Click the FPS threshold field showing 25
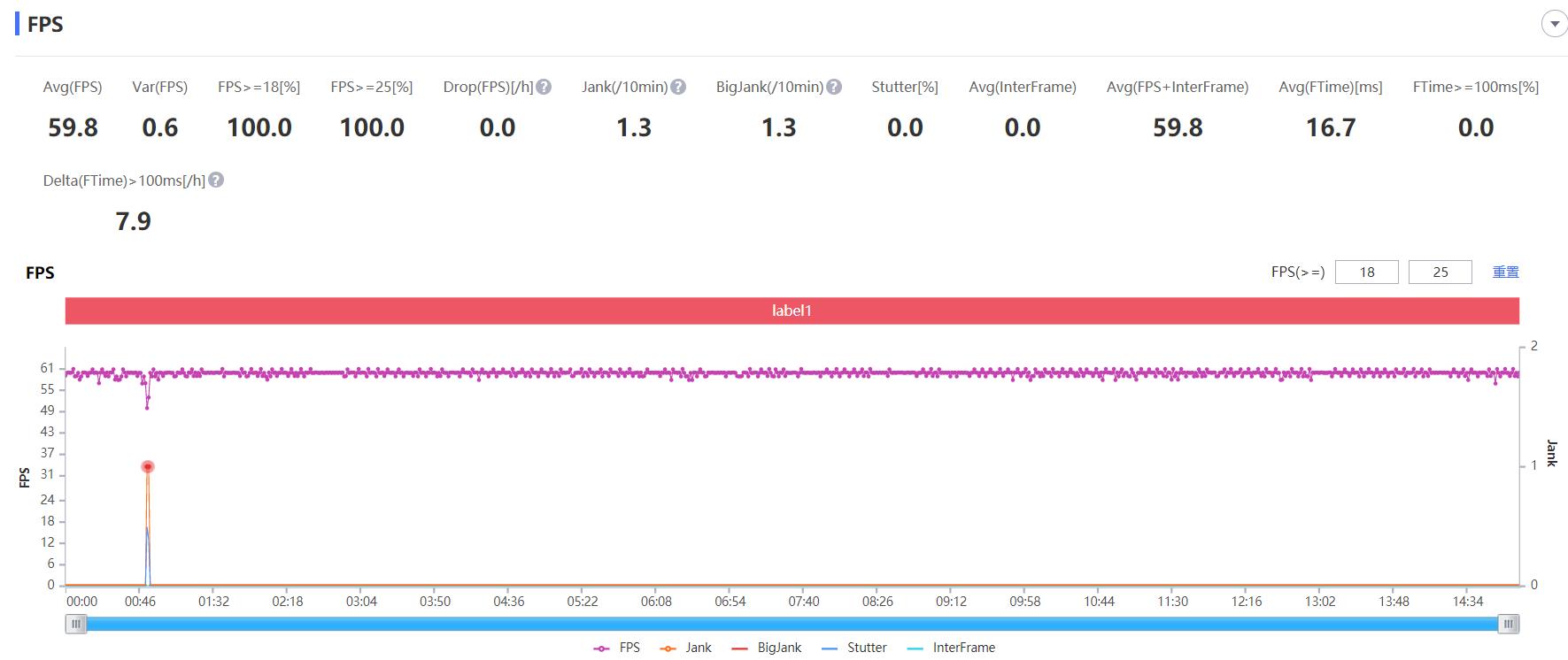The image size is (1568, 660). point(1441,272)
